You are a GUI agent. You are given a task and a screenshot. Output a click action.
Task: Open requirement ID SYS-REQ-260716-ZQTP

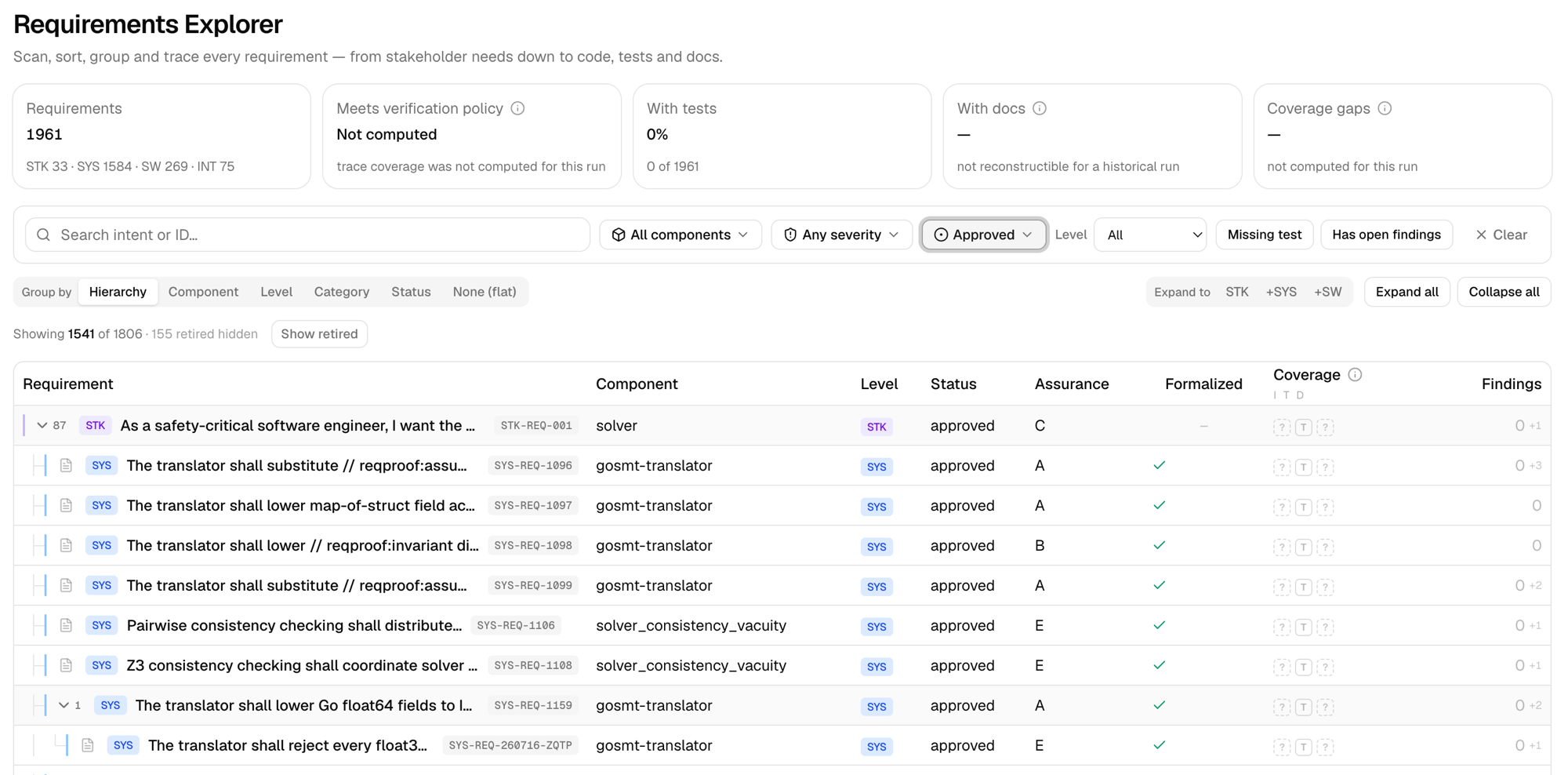coord(510,745)
